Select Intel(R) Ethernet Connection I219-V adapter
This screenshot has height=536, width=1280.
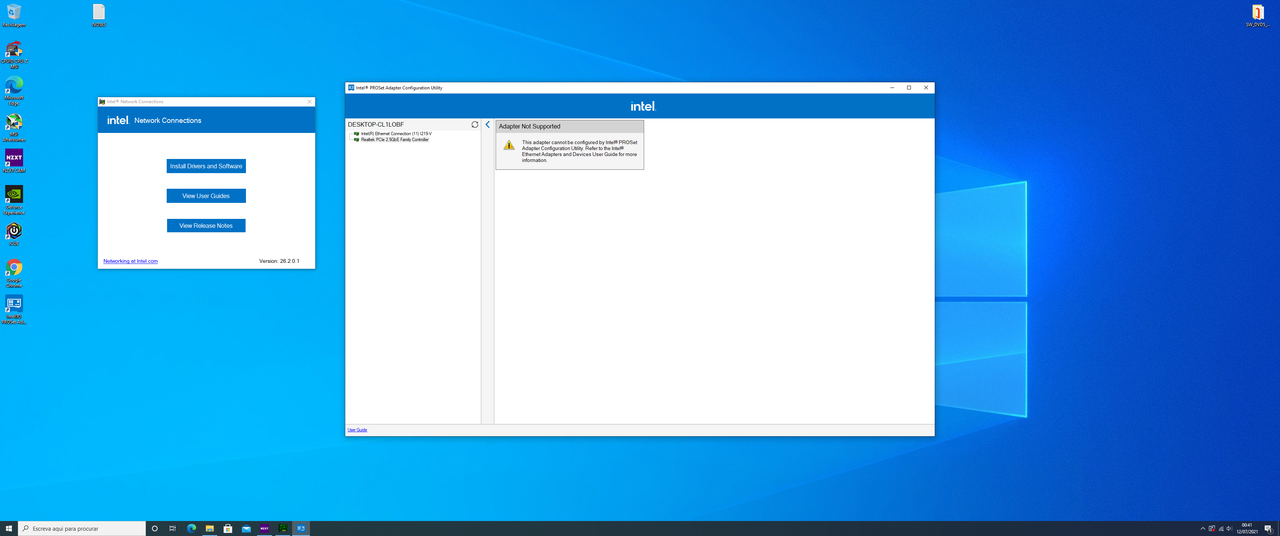coord(396,133)
